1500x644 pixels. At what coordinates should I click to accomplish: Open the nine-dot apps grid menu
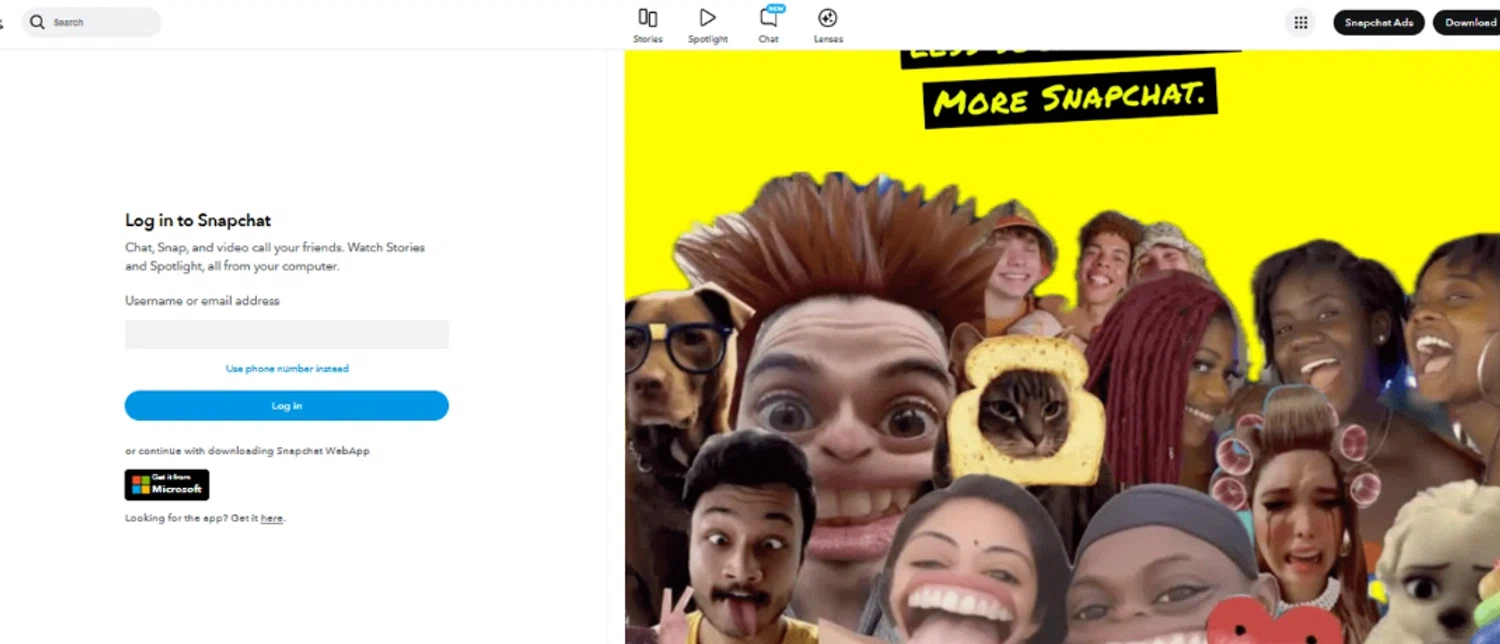1301,22
